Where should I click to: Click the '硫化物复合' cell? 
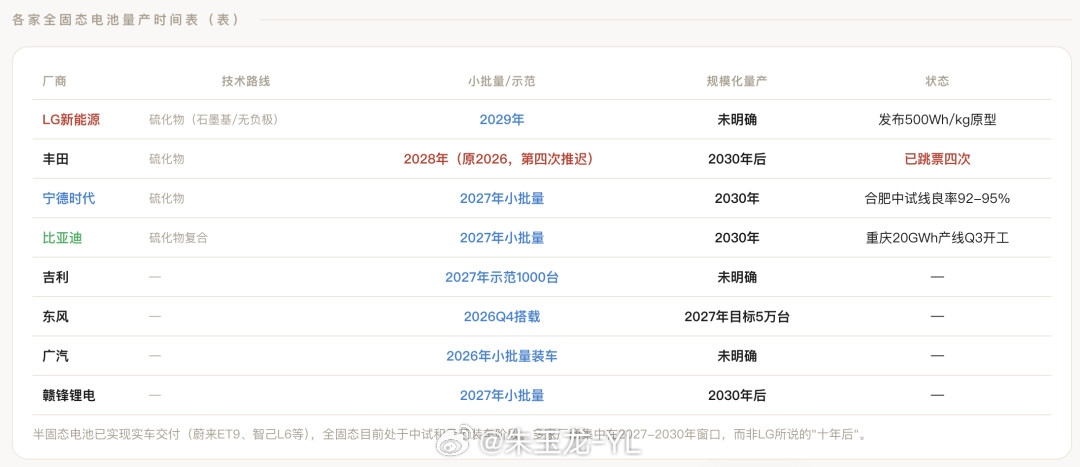pos(178,238)
